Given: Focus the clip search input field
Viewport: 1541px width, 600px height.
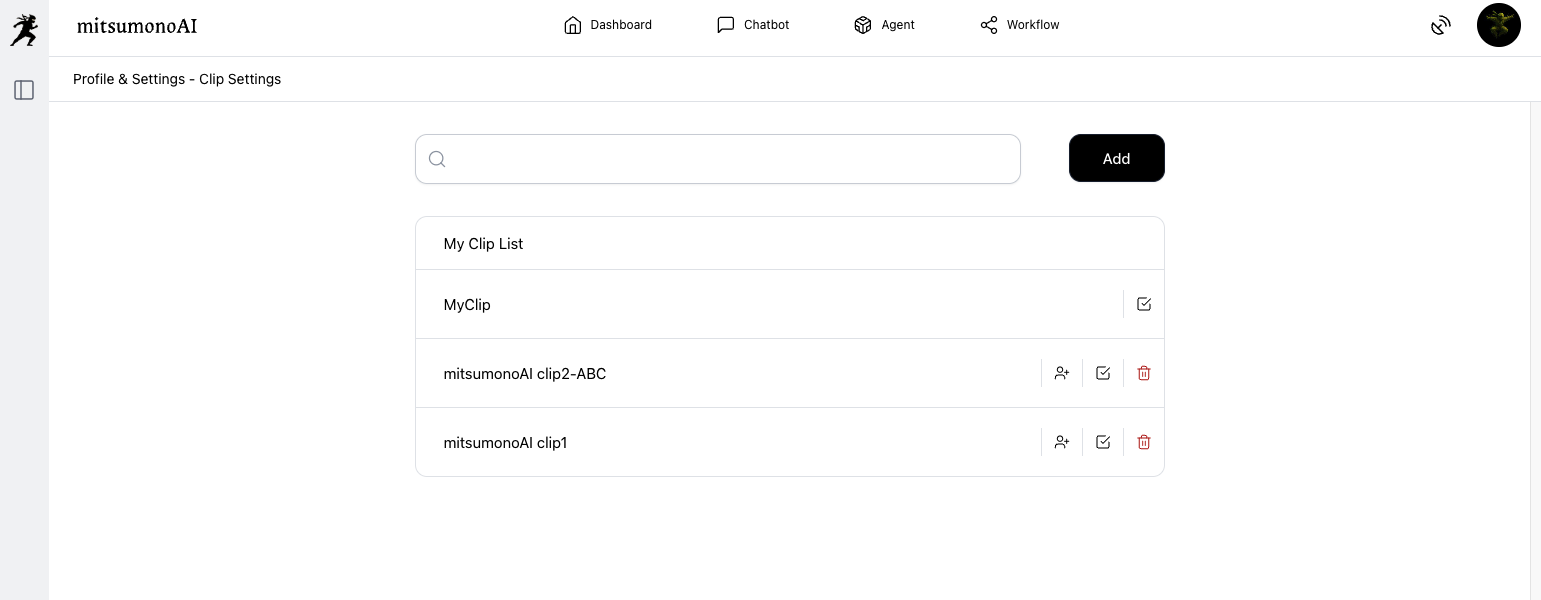Looking at the screenshot, I should pos(730,159).
